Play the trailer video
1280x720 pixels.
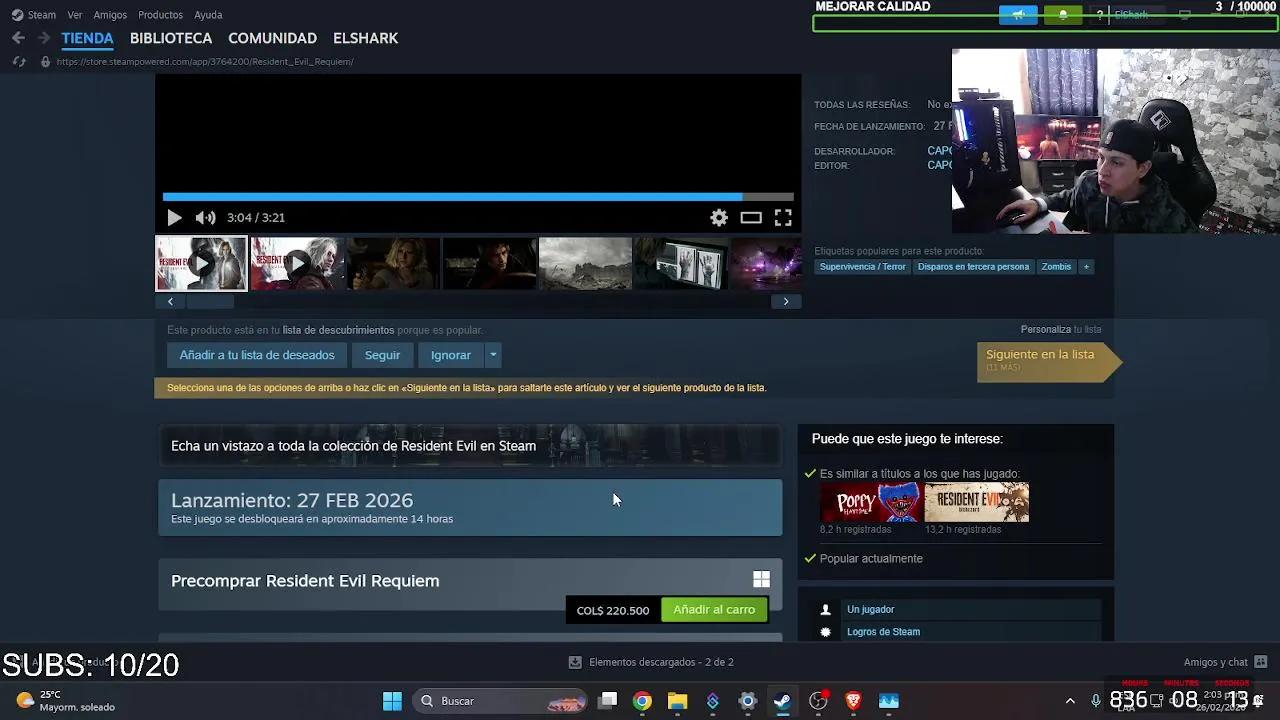(x=174, y=217)
